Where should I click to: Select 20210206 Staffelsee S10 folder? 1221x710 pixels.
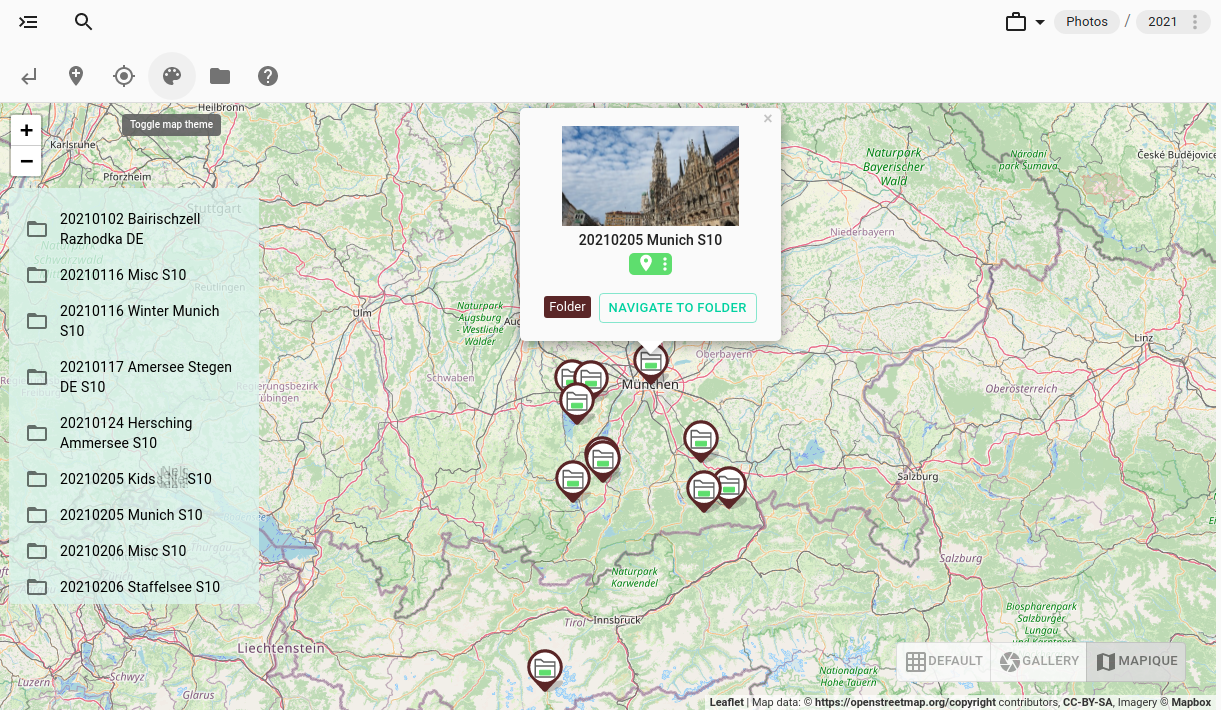[x=139, y=587]
